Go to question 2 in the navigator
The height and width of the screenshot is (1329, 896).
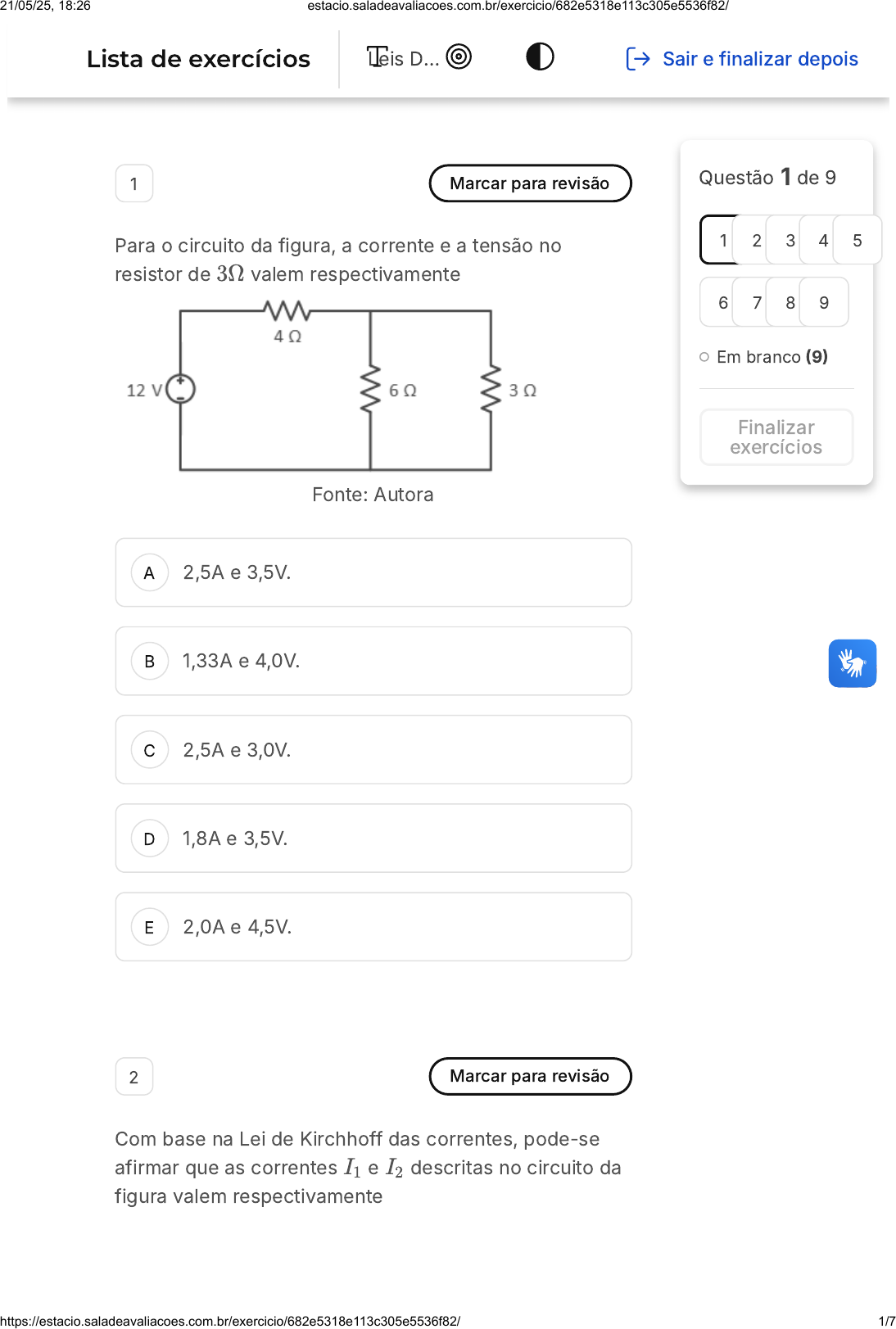pyautogui.click(x=757, y=240)
